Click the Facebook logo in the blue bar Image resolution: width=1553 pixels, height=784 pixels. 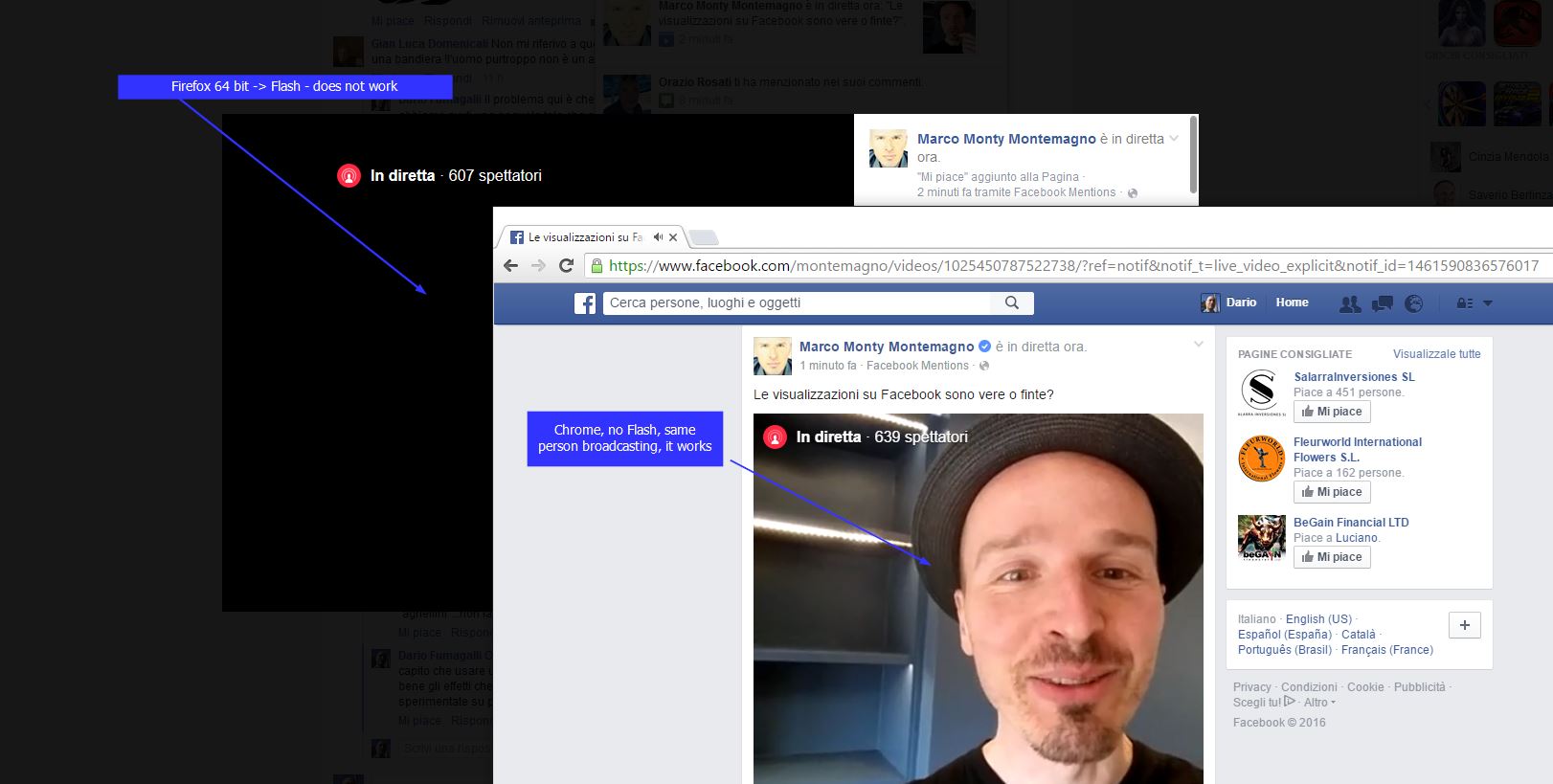585,303
